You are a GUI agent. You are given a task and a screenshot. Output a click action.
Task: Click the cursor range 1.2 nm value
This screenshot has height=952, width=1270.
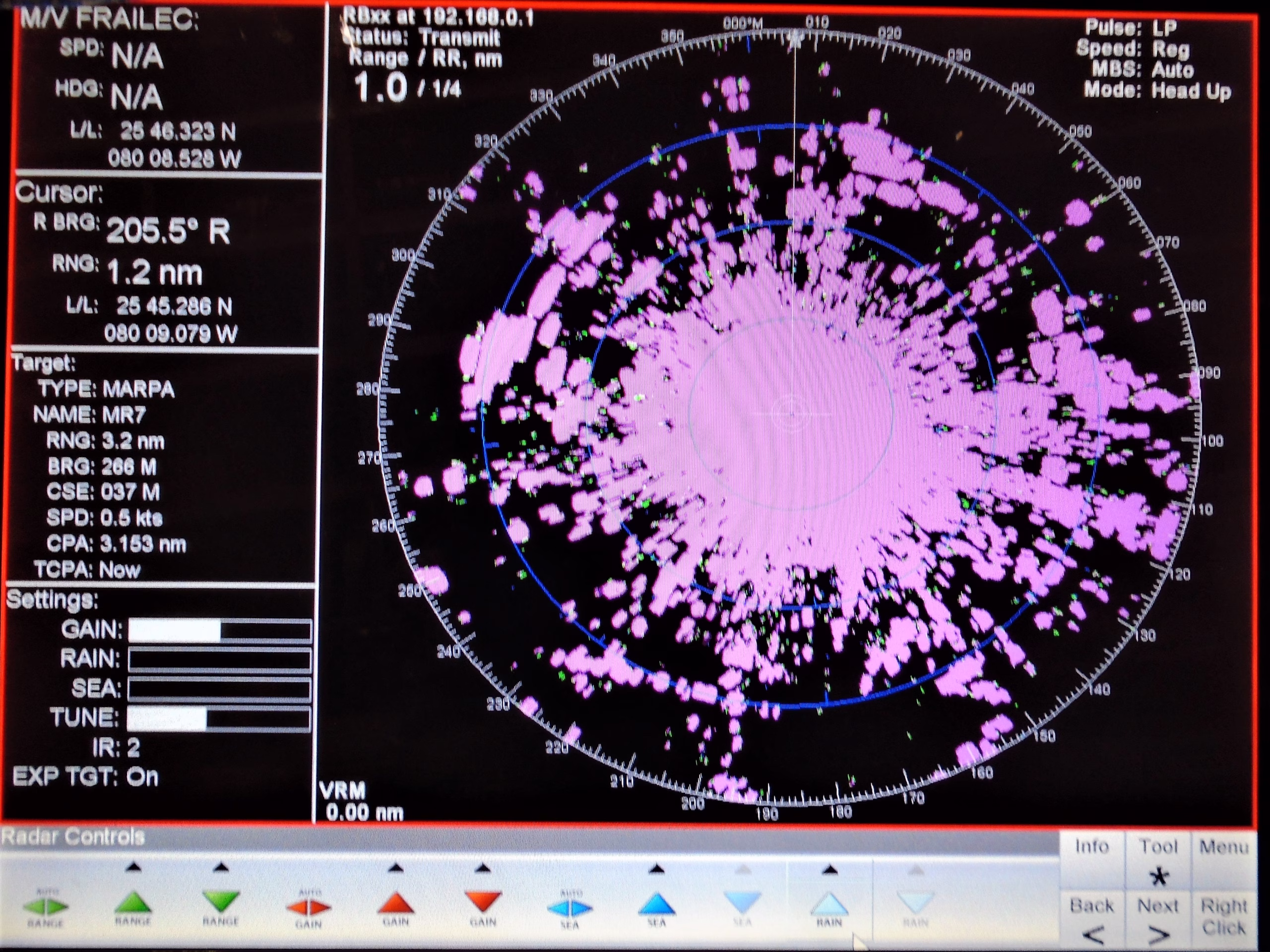point(155,273)
